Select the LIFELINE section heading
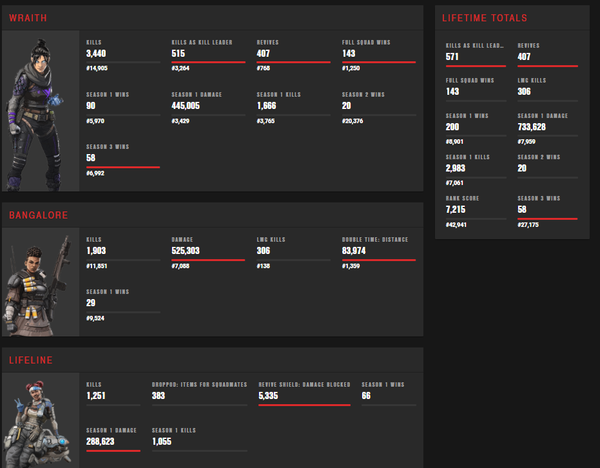Image resolution: width=600 pixels, height=468 pixels. pyautogui.click(x=31, y=360)
